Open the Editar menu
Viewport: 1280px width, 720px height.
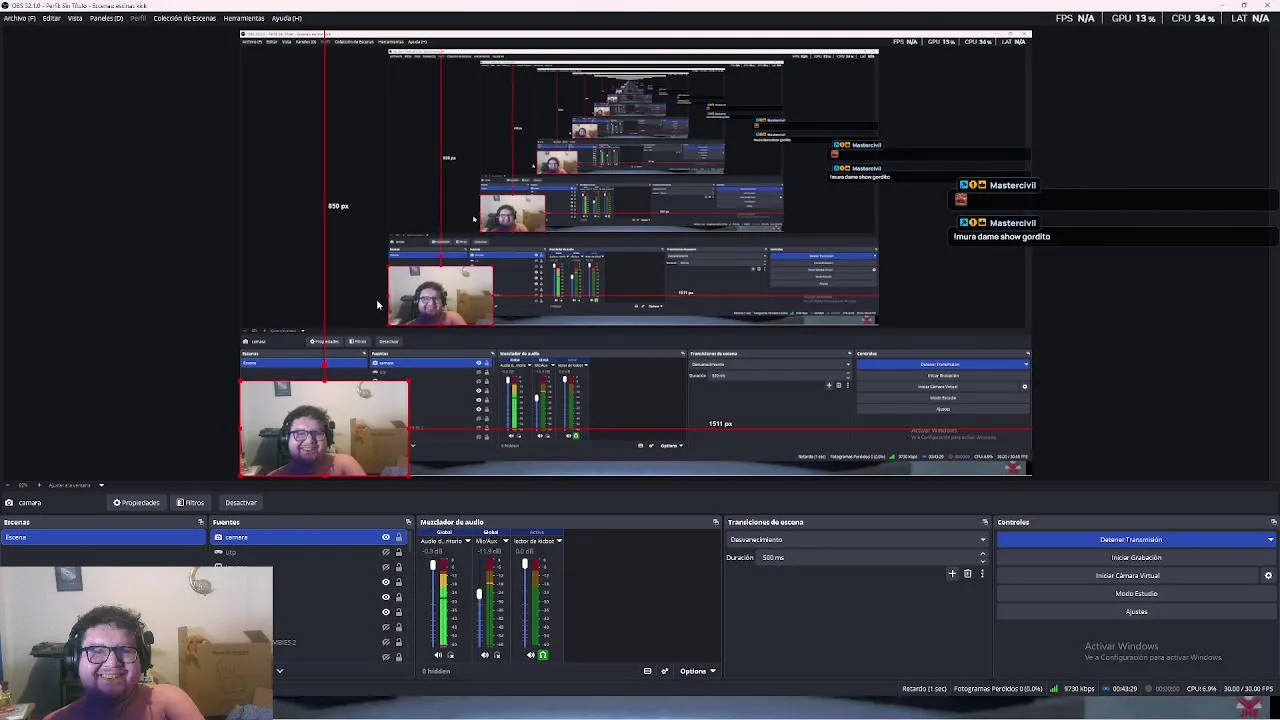point(51,18)
